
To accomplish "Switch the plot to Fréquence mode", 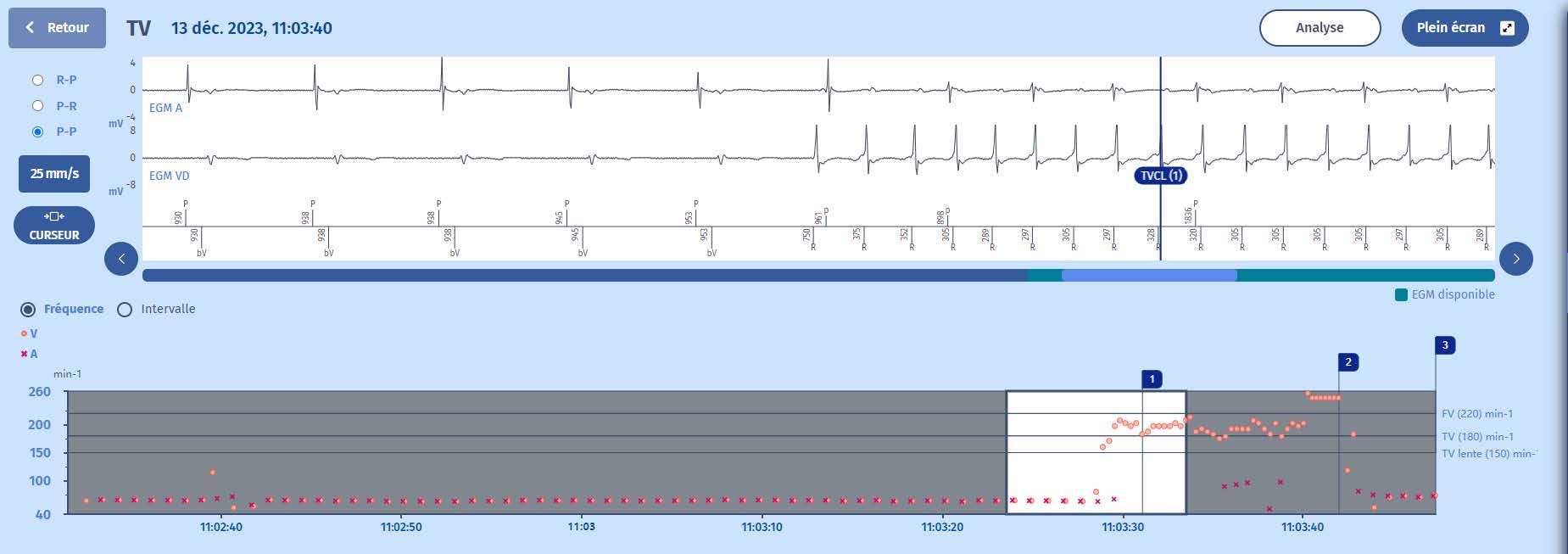I will tap(29, 310).
